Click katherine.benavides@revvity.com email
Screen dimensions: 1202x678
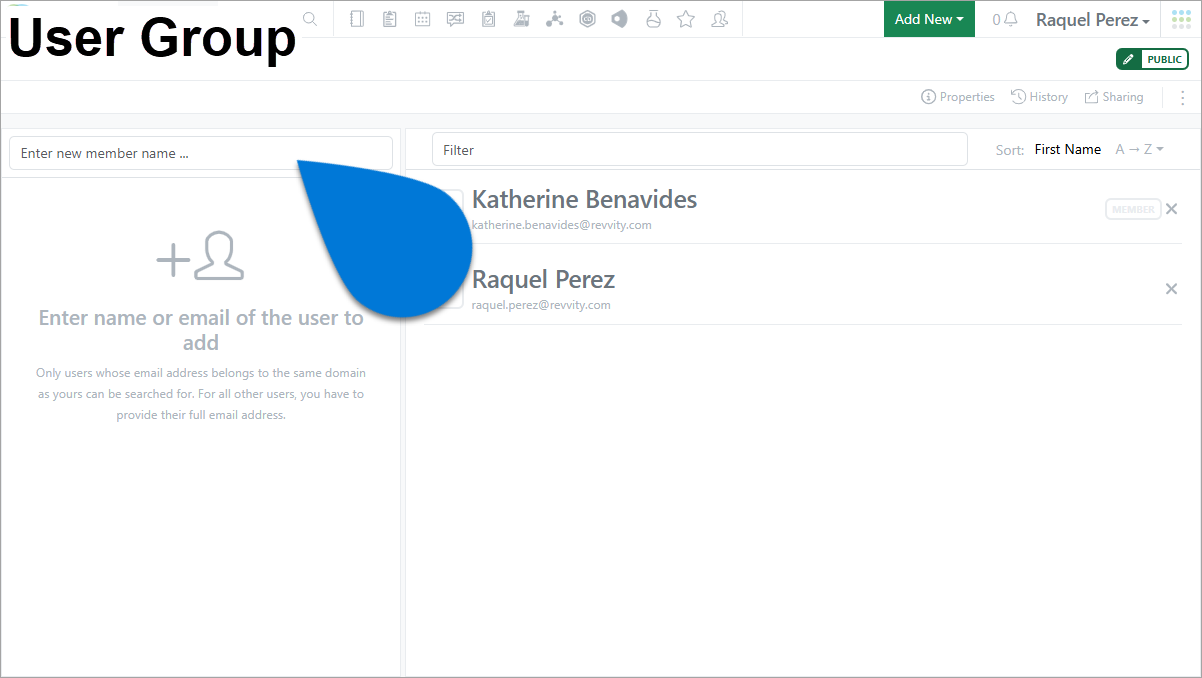(x=562, y=225)
